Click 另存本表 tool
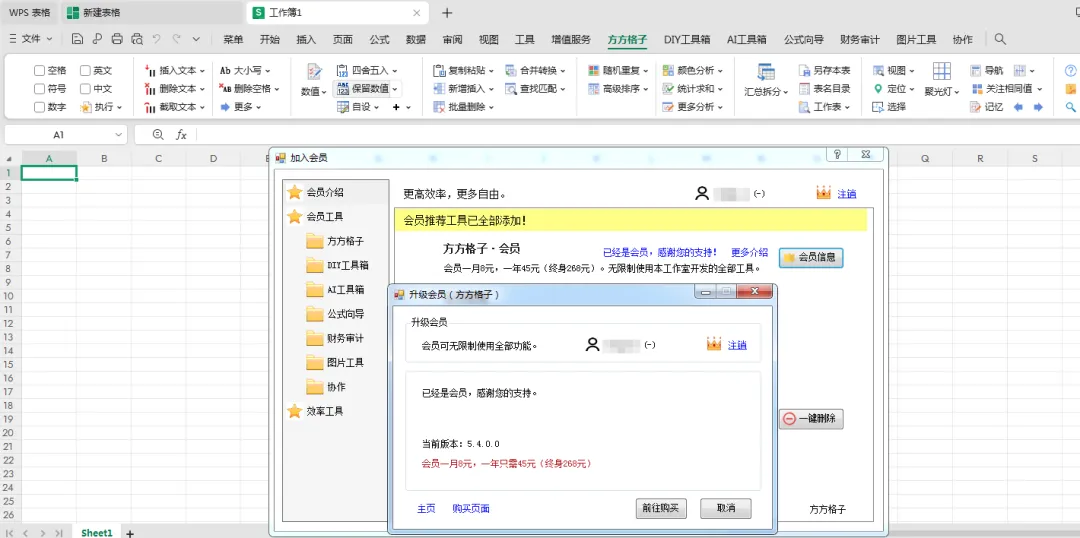This screenshot has height=538, width=1080. coord(824,70)
